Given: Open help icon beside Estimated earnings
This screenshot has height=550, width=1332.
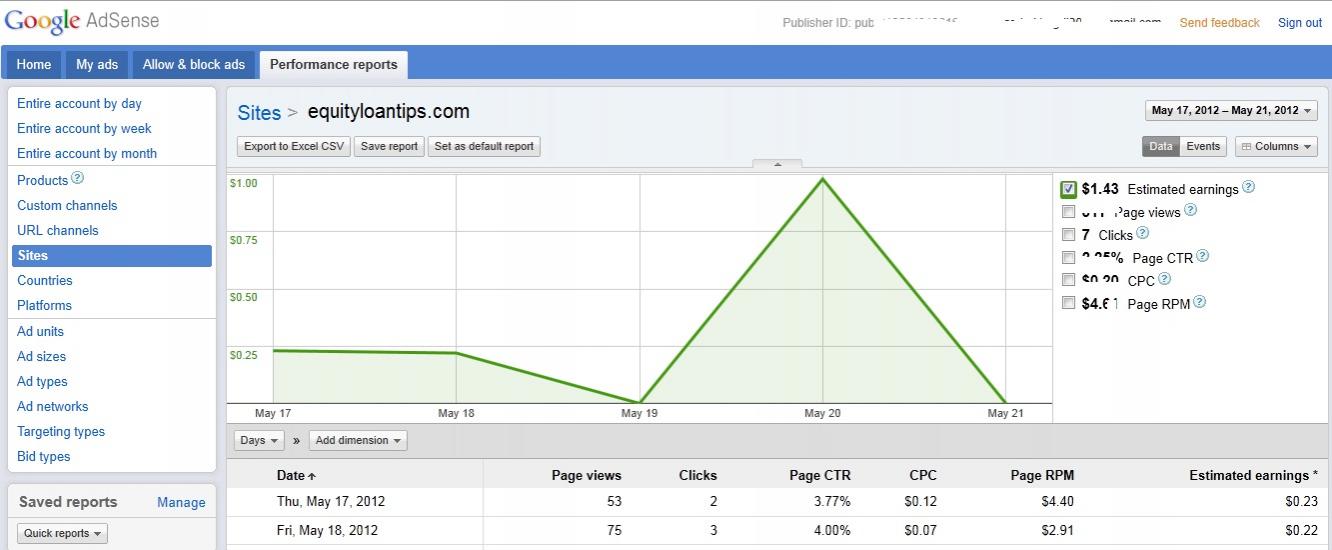Looking at the screenshot, I should coord(1248,188).
